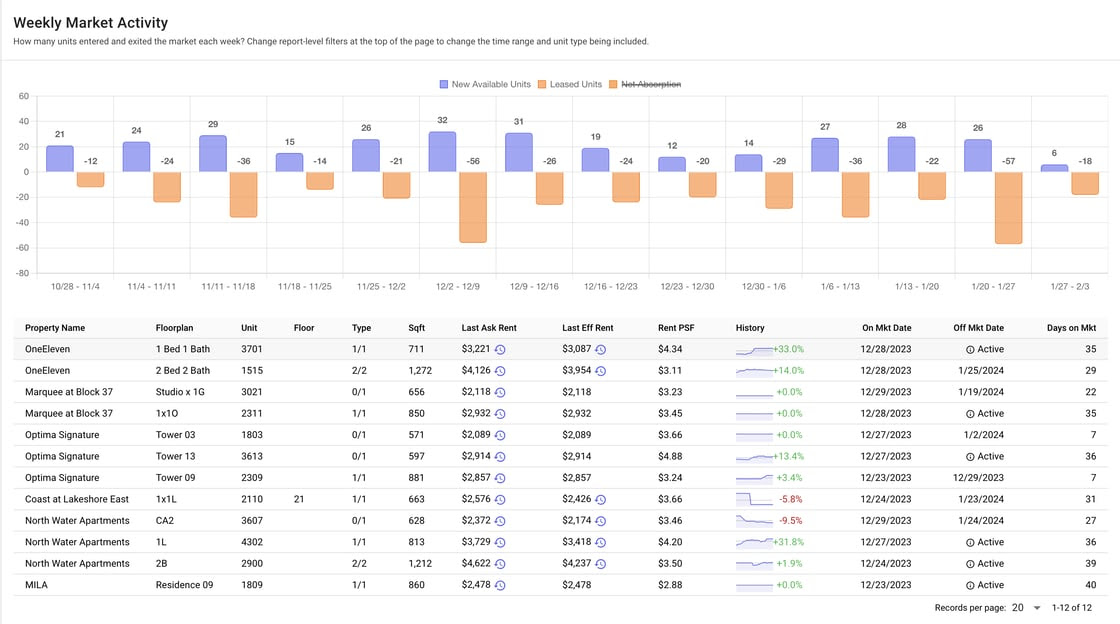The image size is (1120, 624).
Task: Click floorplan cell Tower 13
Action: 175,457
